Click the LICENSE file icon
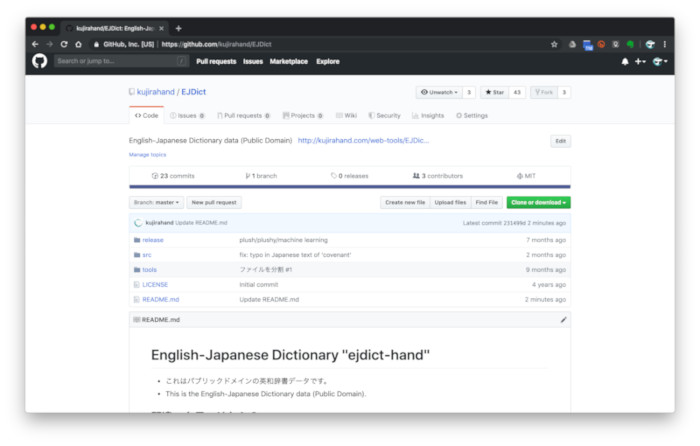 click(137, 284)
